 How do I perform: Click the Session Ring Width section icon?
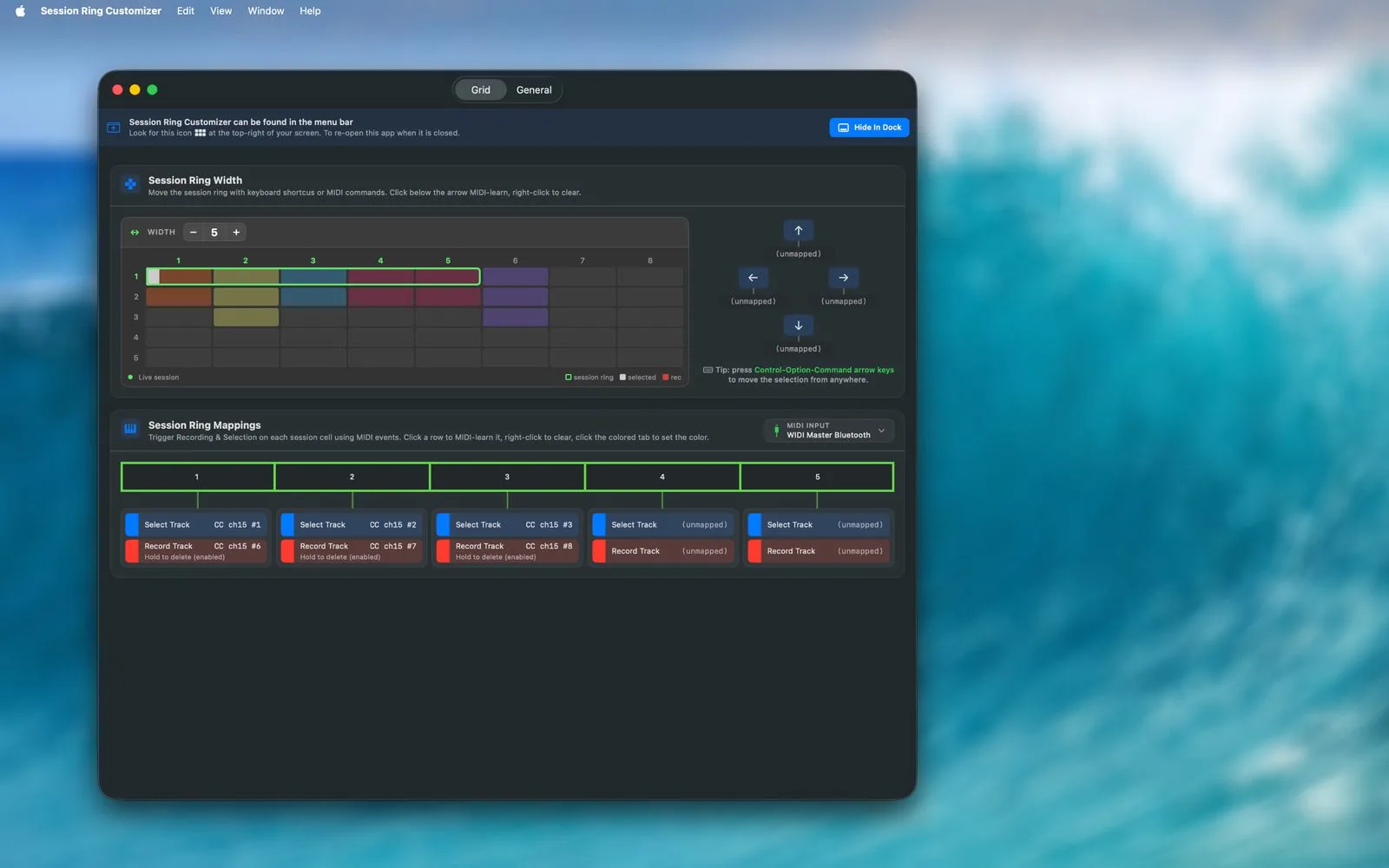point(130,184)
